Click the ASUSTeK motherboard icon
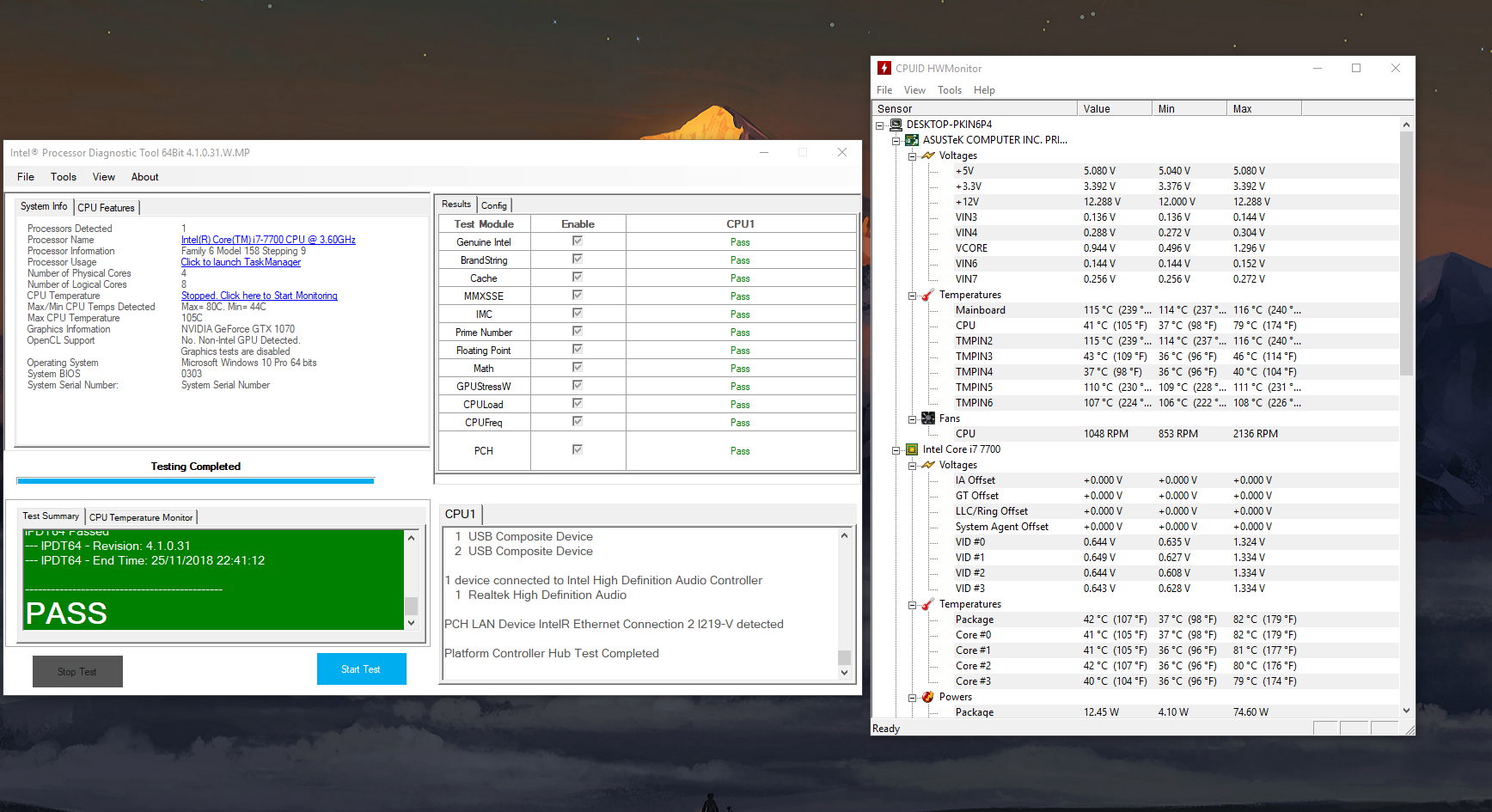The height and width of the screenshot is (812, 1492). pos(912,140)
